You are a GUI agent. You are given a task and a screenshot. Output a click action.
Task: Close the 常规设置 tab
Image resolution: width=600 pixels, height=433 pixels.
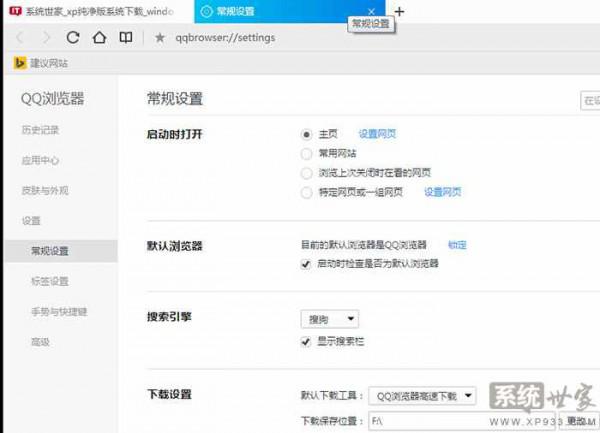[371, 11]
